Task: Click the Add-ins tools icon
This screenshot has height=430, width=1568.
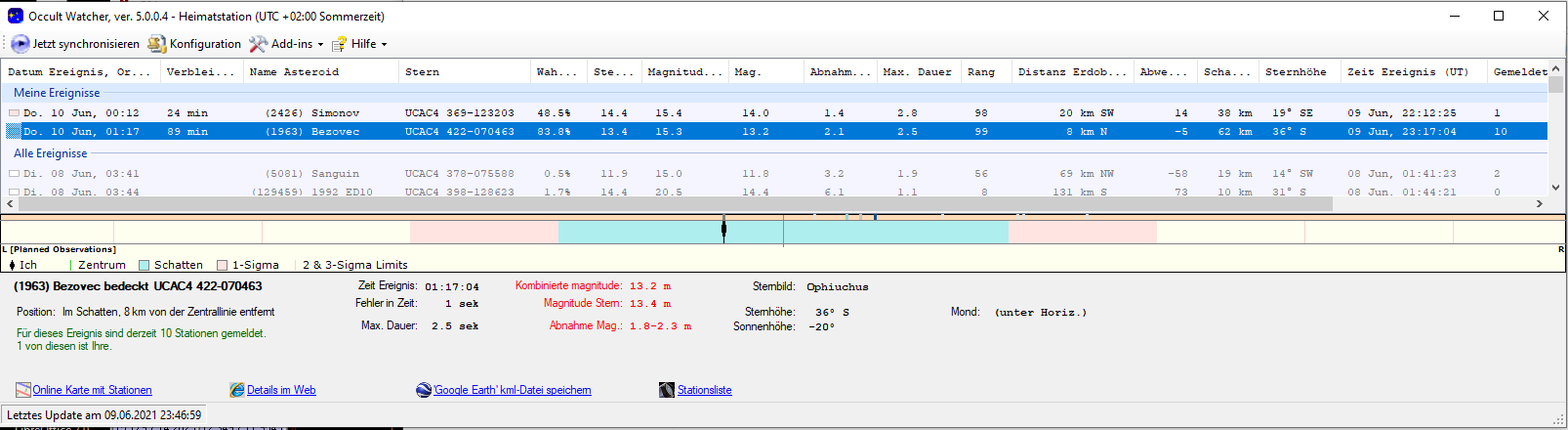Action: click(x=258, y=44)
